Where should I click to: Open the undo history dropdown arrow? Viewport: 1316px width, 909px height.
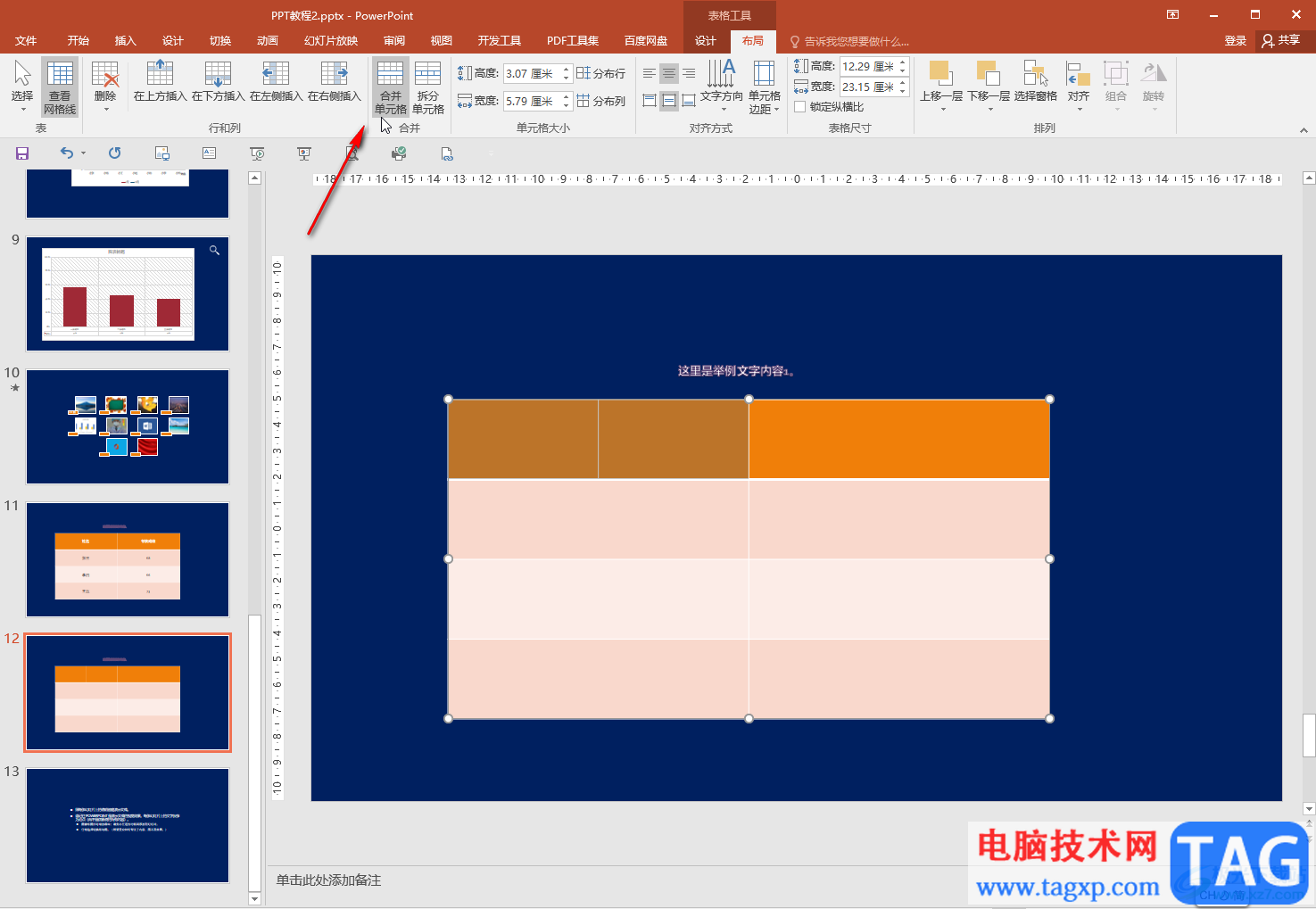pos(84,153)
